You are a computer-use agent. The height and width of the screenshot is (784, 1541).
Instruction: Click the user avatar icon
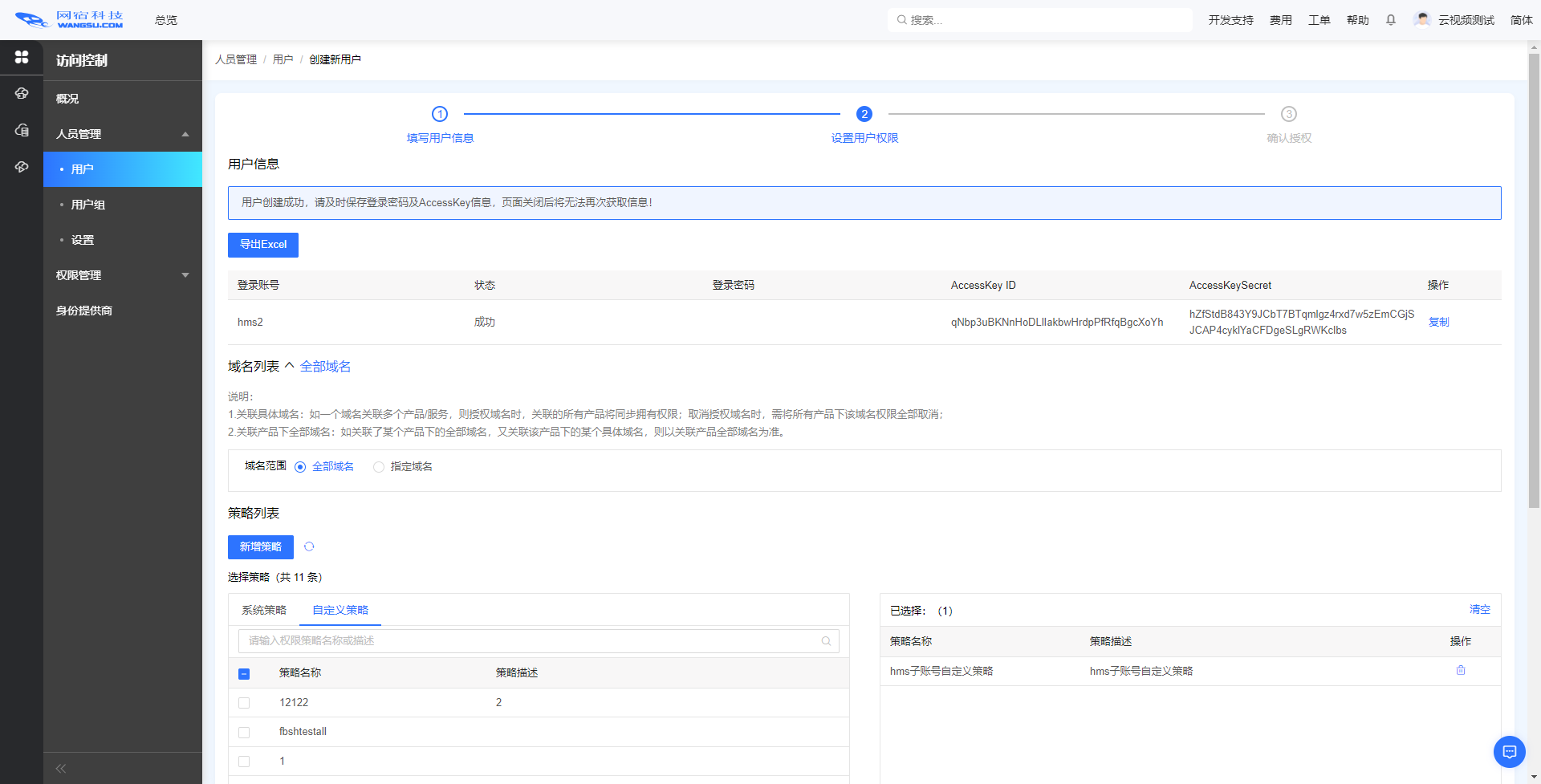coord(1422,19)
